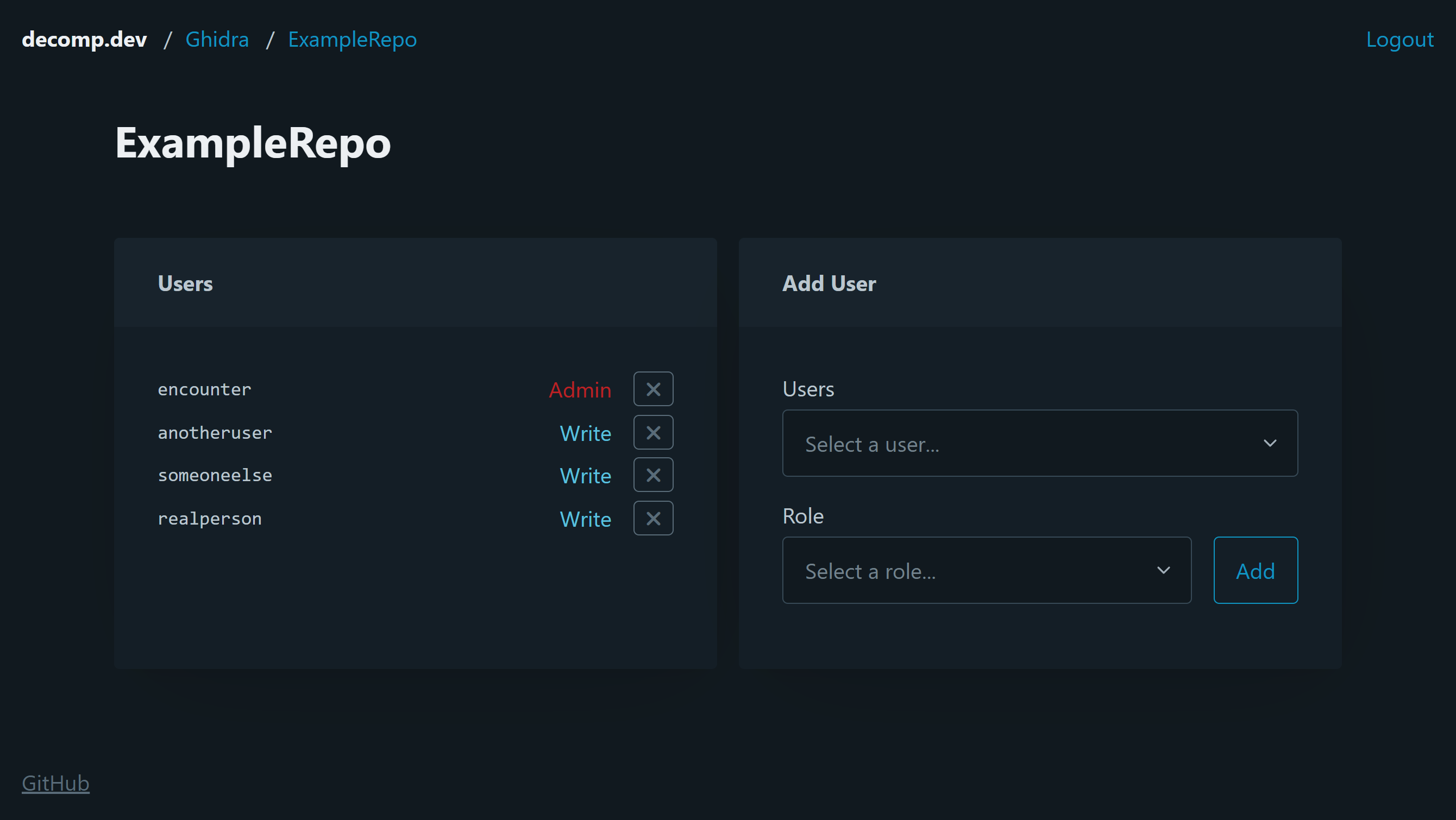
Task: Click the ExampleRepo page heading
Action: (x=253, y=143)
